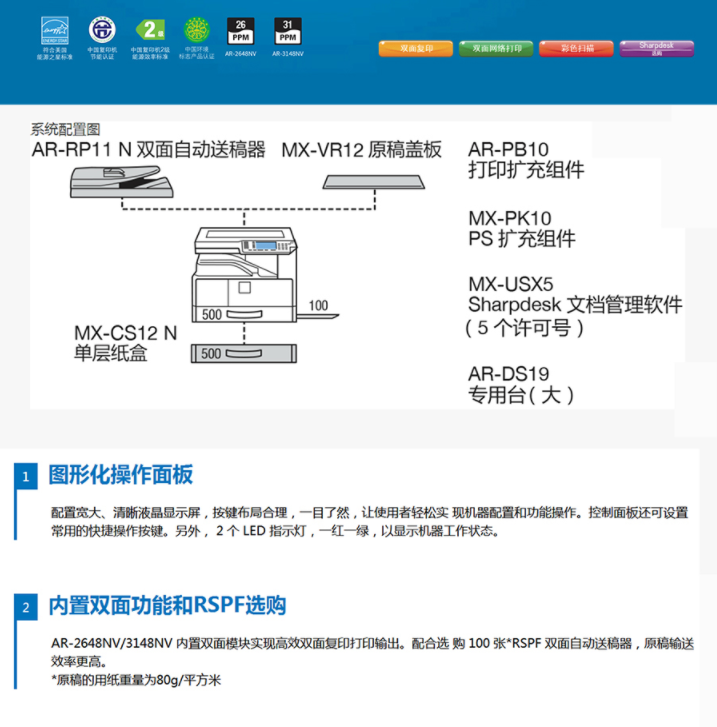The width and height of the screenshot is (717, 727).
Task: Click the paragraph starting AR-2648NV/3148NV 内置双面模块
Action: tap(372, 652)
